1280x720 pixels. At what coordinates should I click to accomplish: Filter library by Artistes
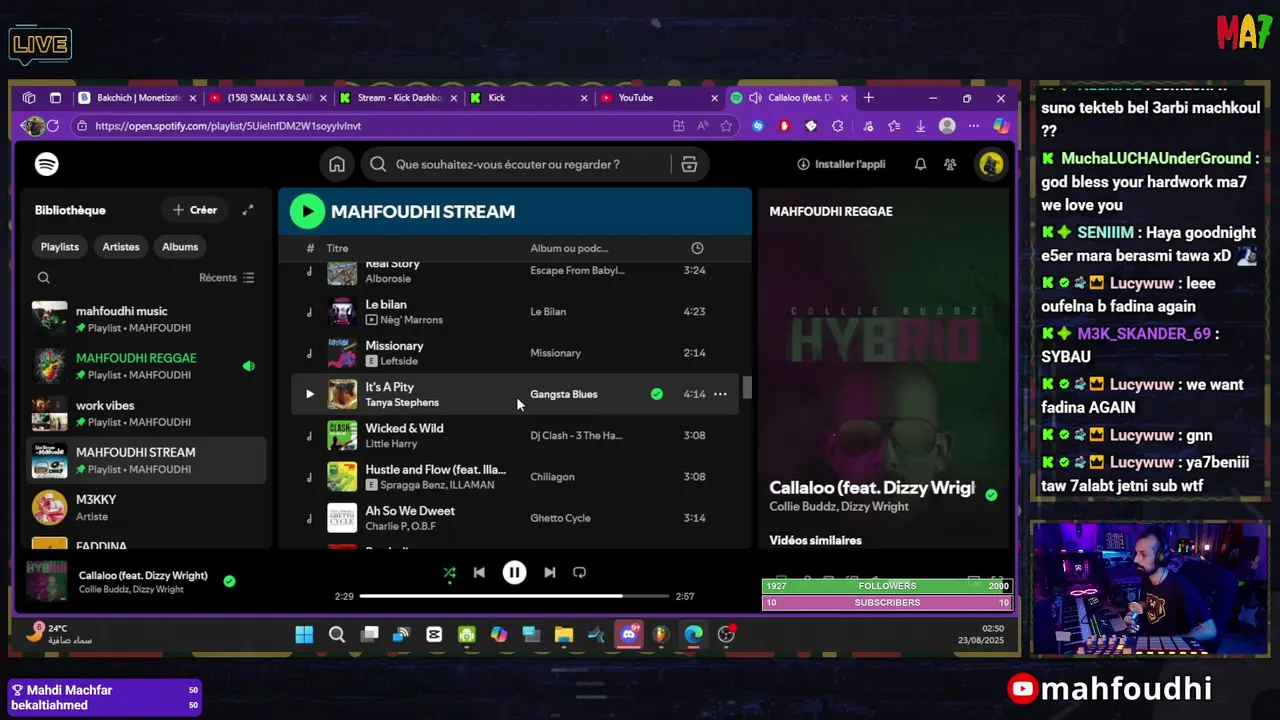[x=121, y=247]
